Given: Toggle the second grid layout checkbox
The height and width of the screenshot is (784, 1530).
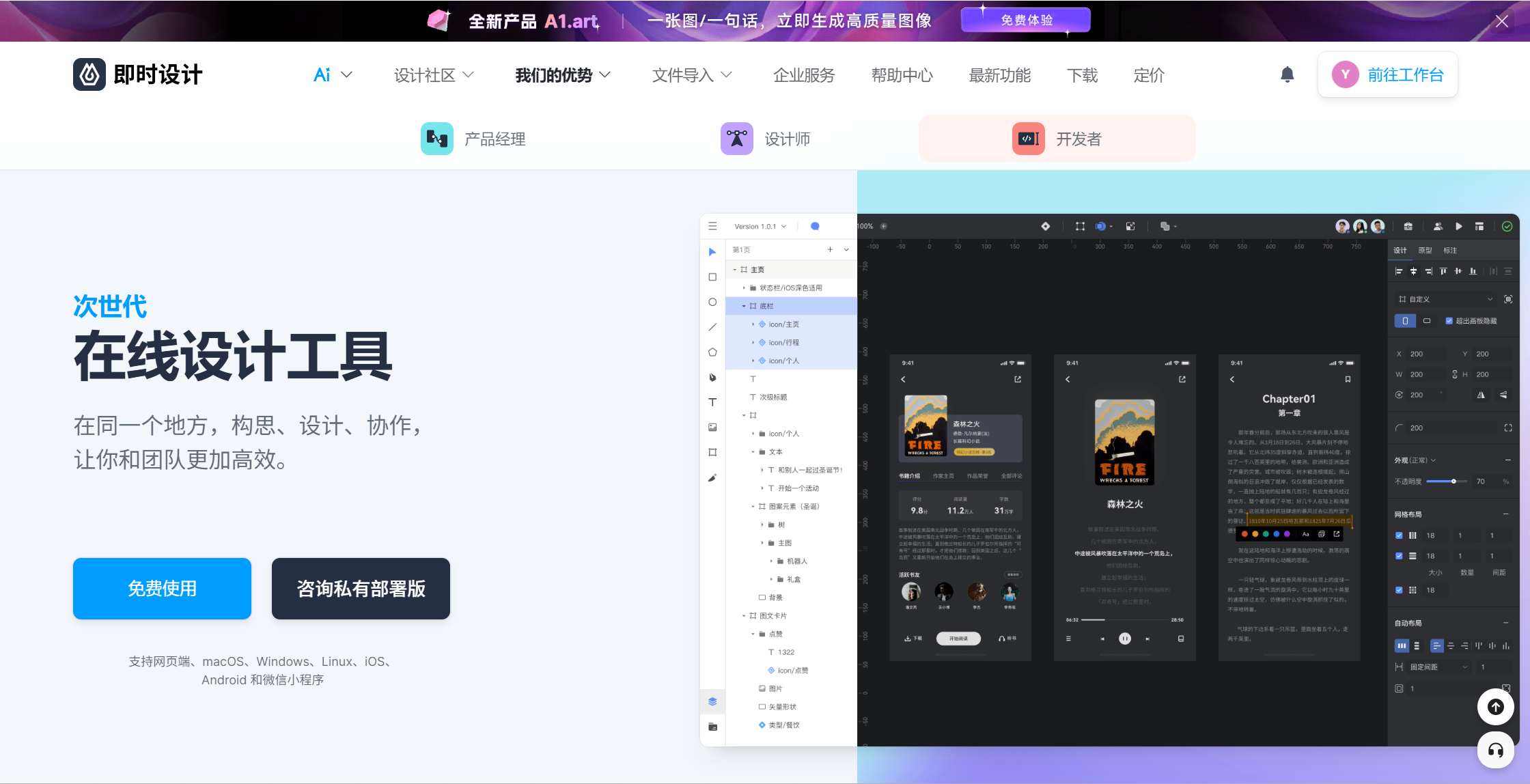Looking at the screenshot, I should (x=1398, y=556).
